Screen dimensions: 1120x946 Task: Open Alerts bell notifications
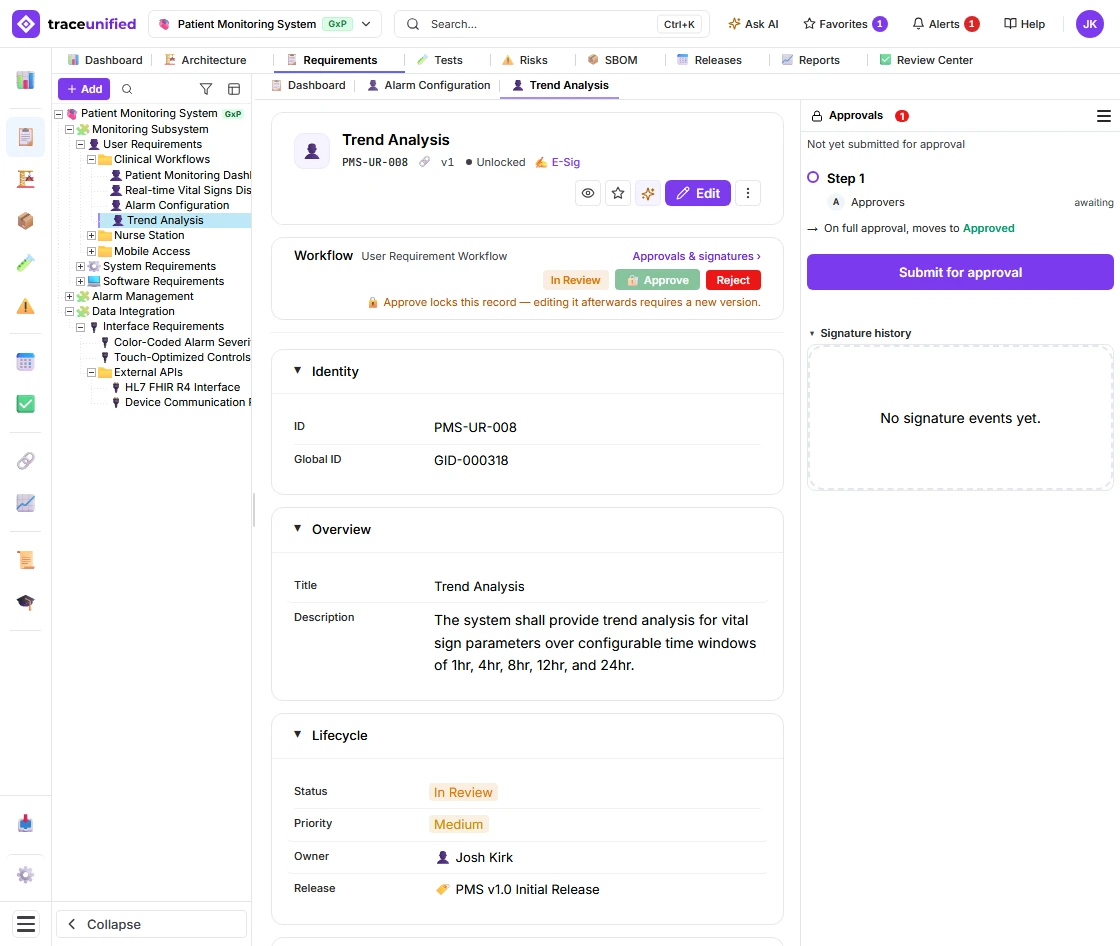click(x=945, y=24)
